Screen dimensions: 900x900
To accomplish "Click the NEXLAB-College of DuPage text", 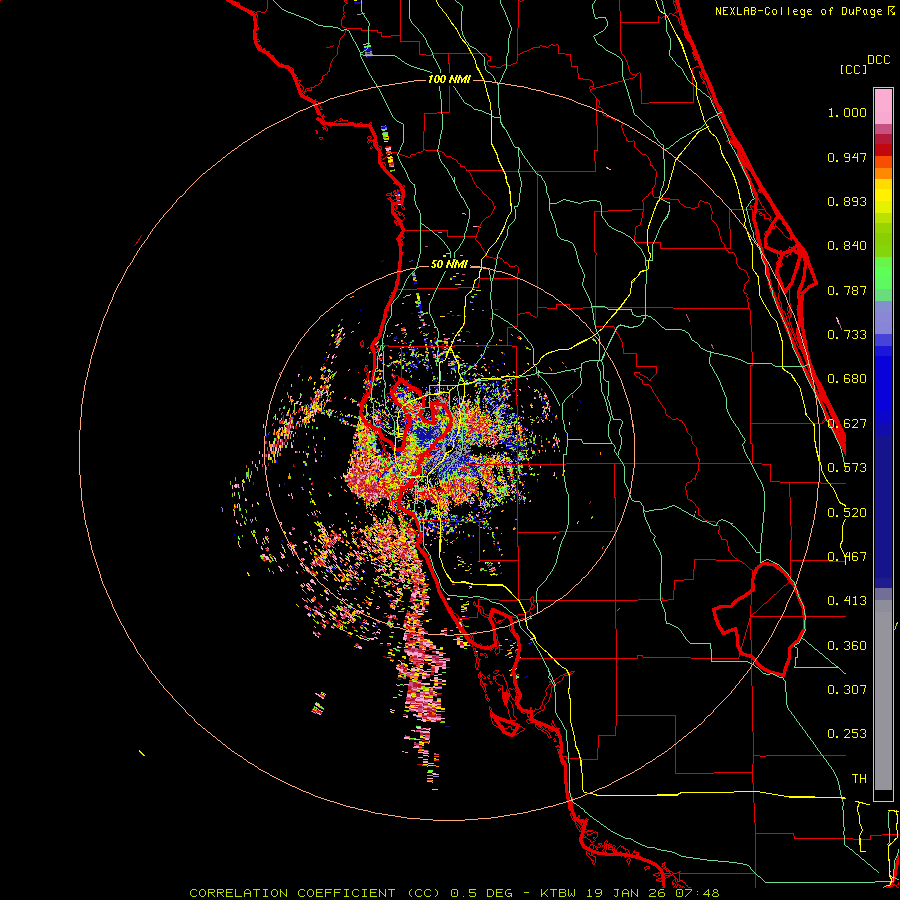I will [799, 10].
